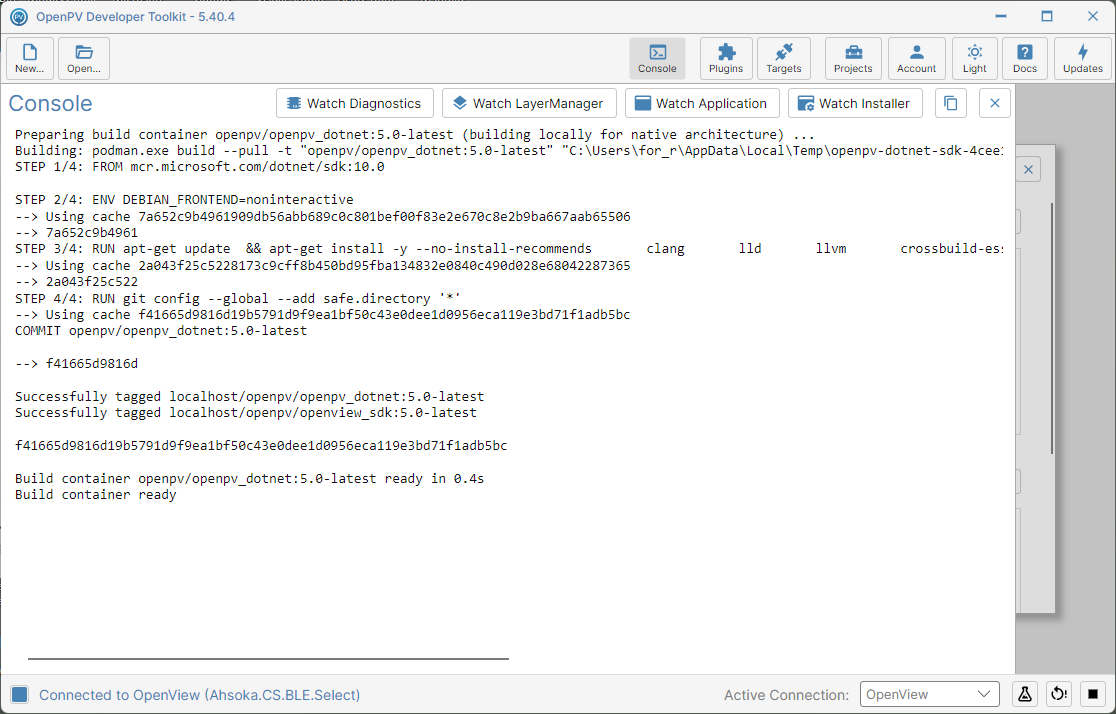The image size is (1116, 714).
Task: Start Watch Diagnostics
Action: [x=354, y=103]
